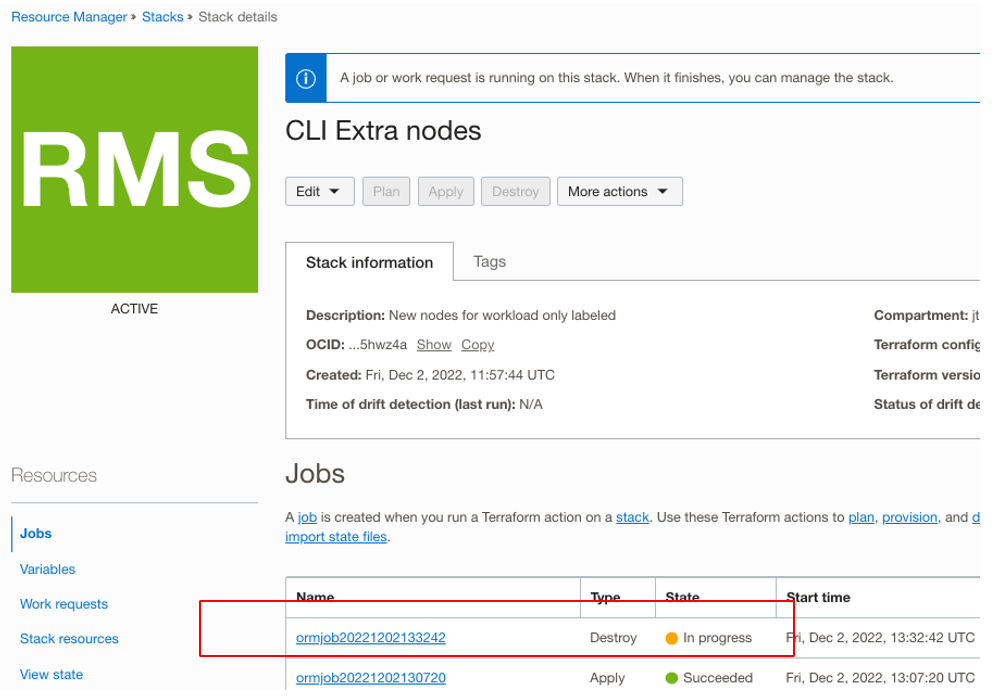Image resolution: width=1005 pixels, height=696 pixels.
Task: Show the full stack OCID
Action: (x=434, y=344)
